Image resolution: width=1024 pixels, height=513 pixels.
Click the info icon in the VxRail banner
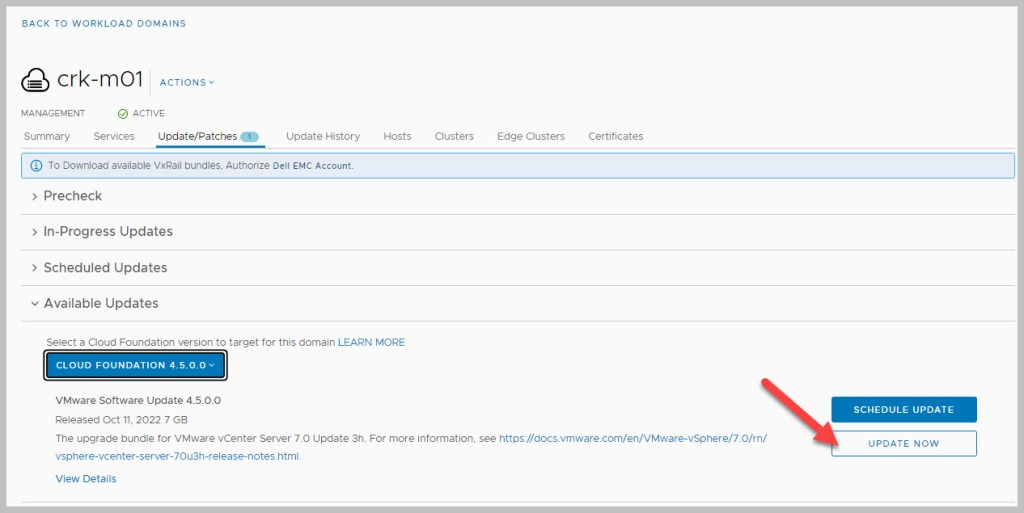point(35,165)
